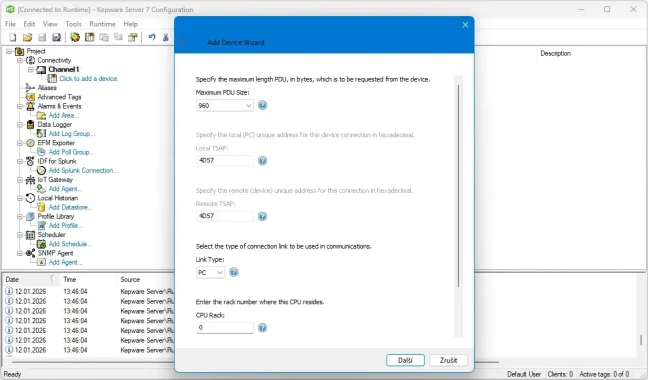648x380 pixels.
Task: Click the Další (Next) button
Action: (405, 360)
